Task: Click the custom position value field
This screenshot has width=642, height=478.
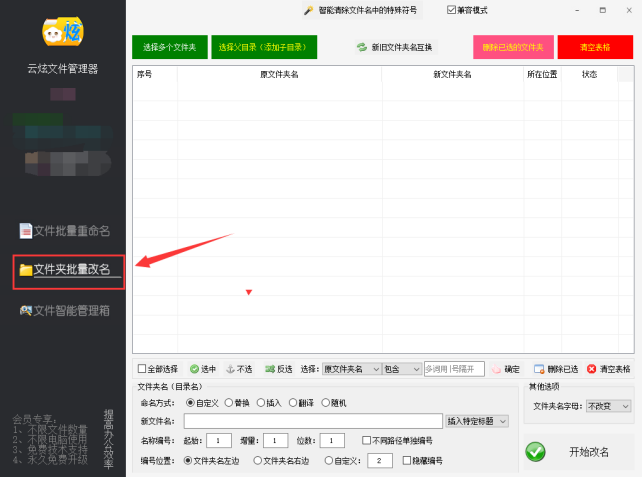Action: click(380, 461)
